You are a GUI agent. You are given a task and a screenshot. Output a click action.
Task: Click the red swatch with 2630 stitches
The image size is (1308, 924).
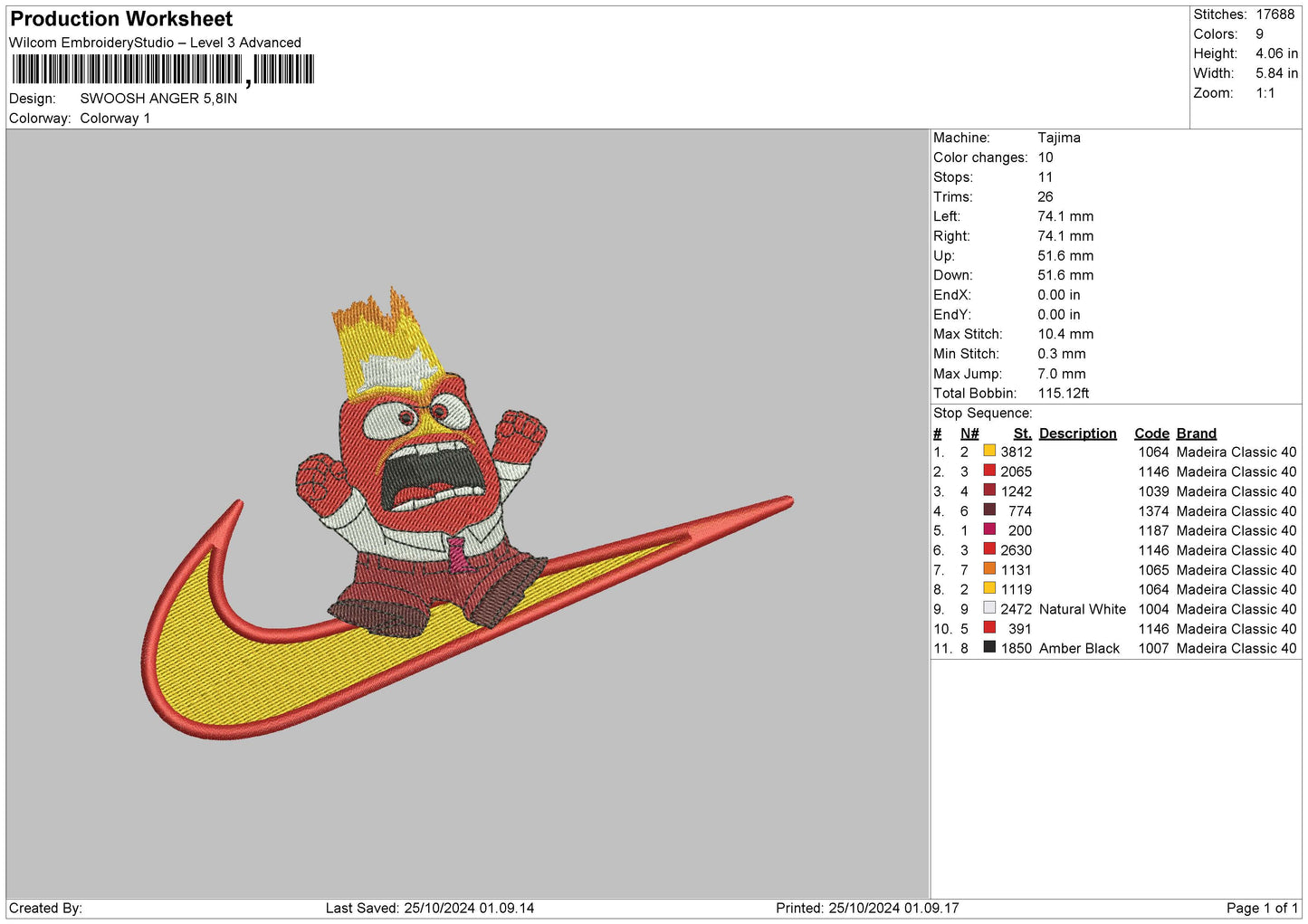coord(989,549)
